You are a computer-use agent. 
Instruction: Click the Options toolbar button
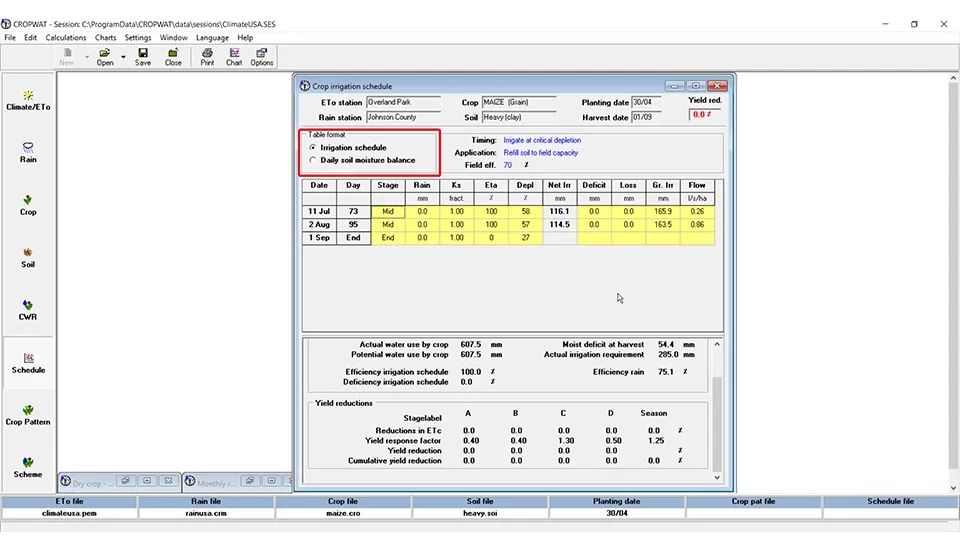pyautogui.click(x=262, y=56)
